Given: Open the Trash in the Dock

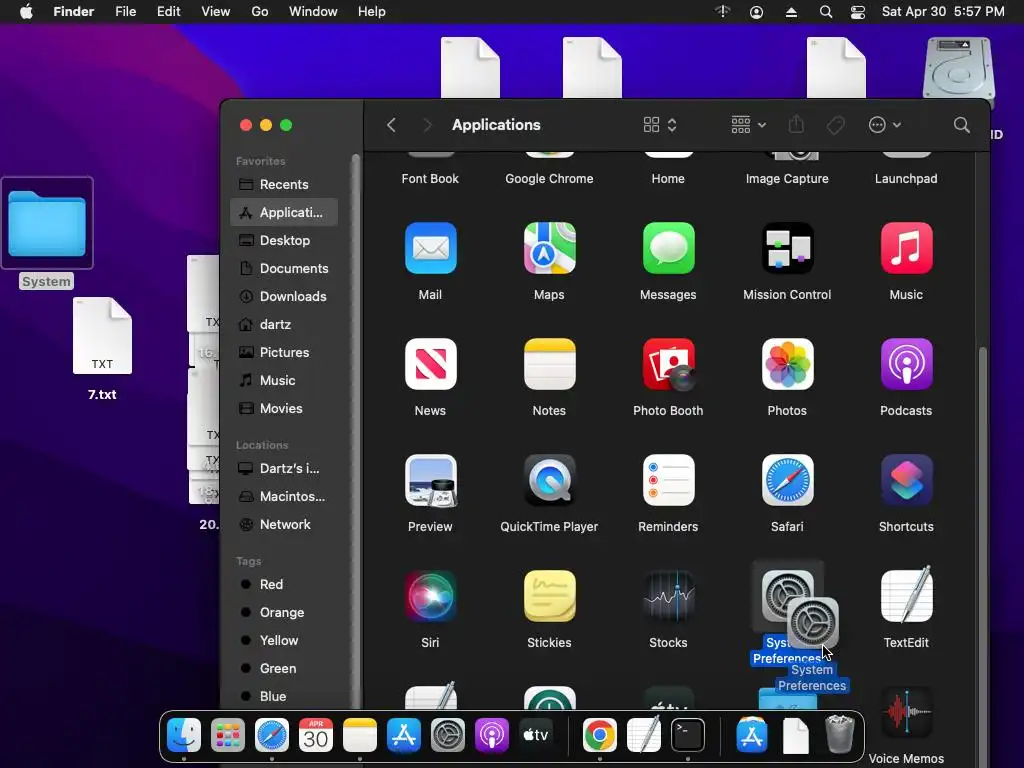Looking at the screenshot, I should pos(840,735).
